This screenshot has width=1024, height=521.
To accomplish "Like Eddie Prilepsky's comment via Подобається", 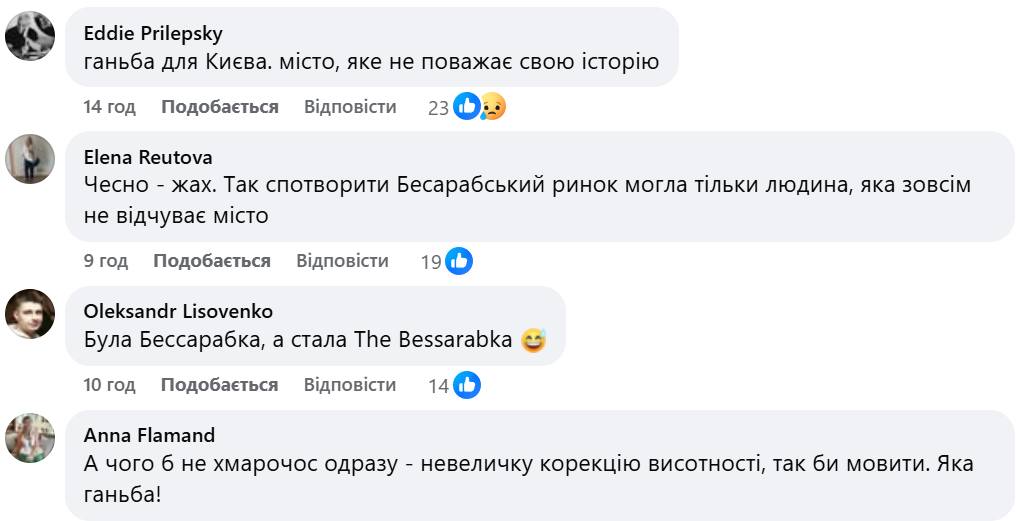I will pyautogui.click(x=219, y=106).
